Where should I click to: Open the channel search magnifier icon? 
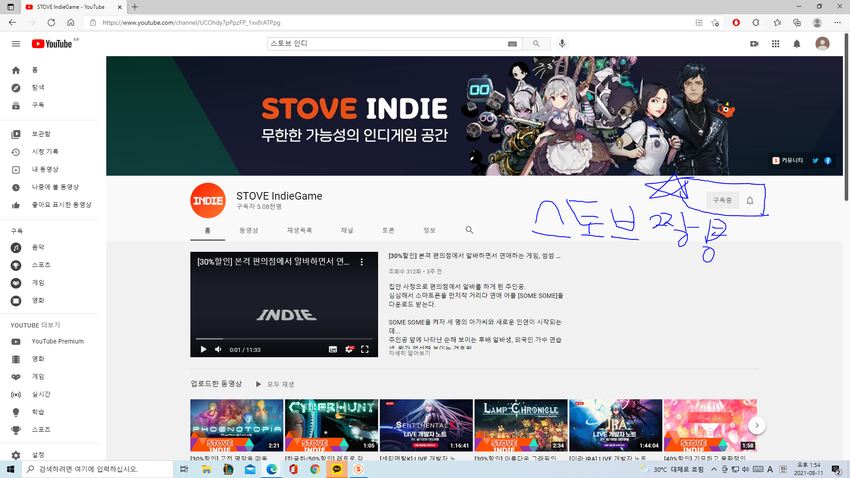469,230
